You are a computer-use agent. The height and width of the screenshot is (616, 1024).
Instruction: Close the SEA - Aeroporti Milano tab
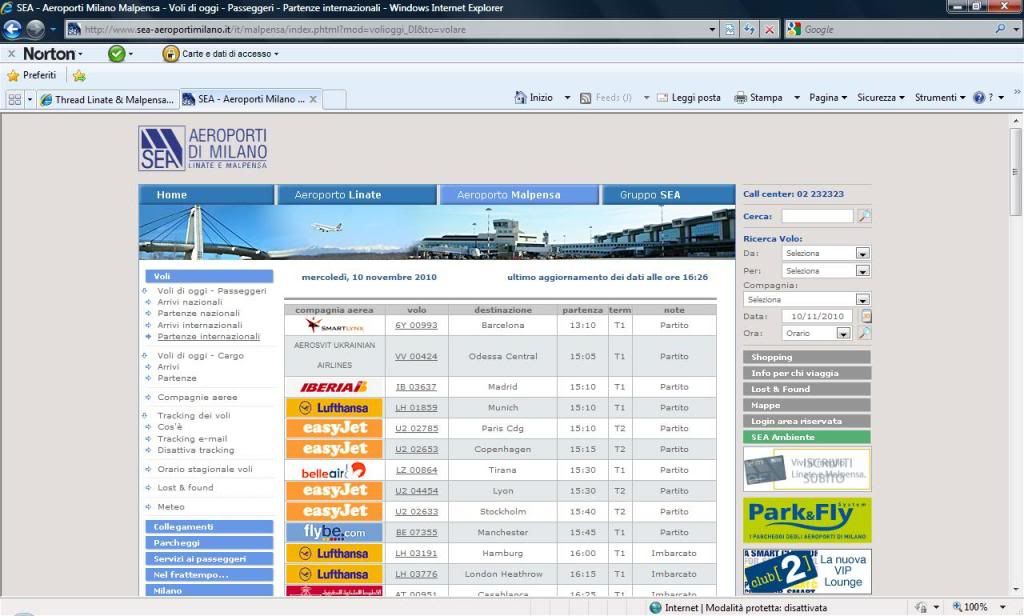pyautogui.click(x=313, y=99)
